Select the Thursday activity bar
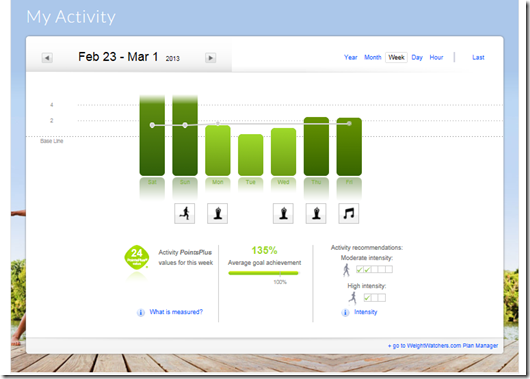Image resolution: width=530 pixels, height=379 pixels. (316, 146)
